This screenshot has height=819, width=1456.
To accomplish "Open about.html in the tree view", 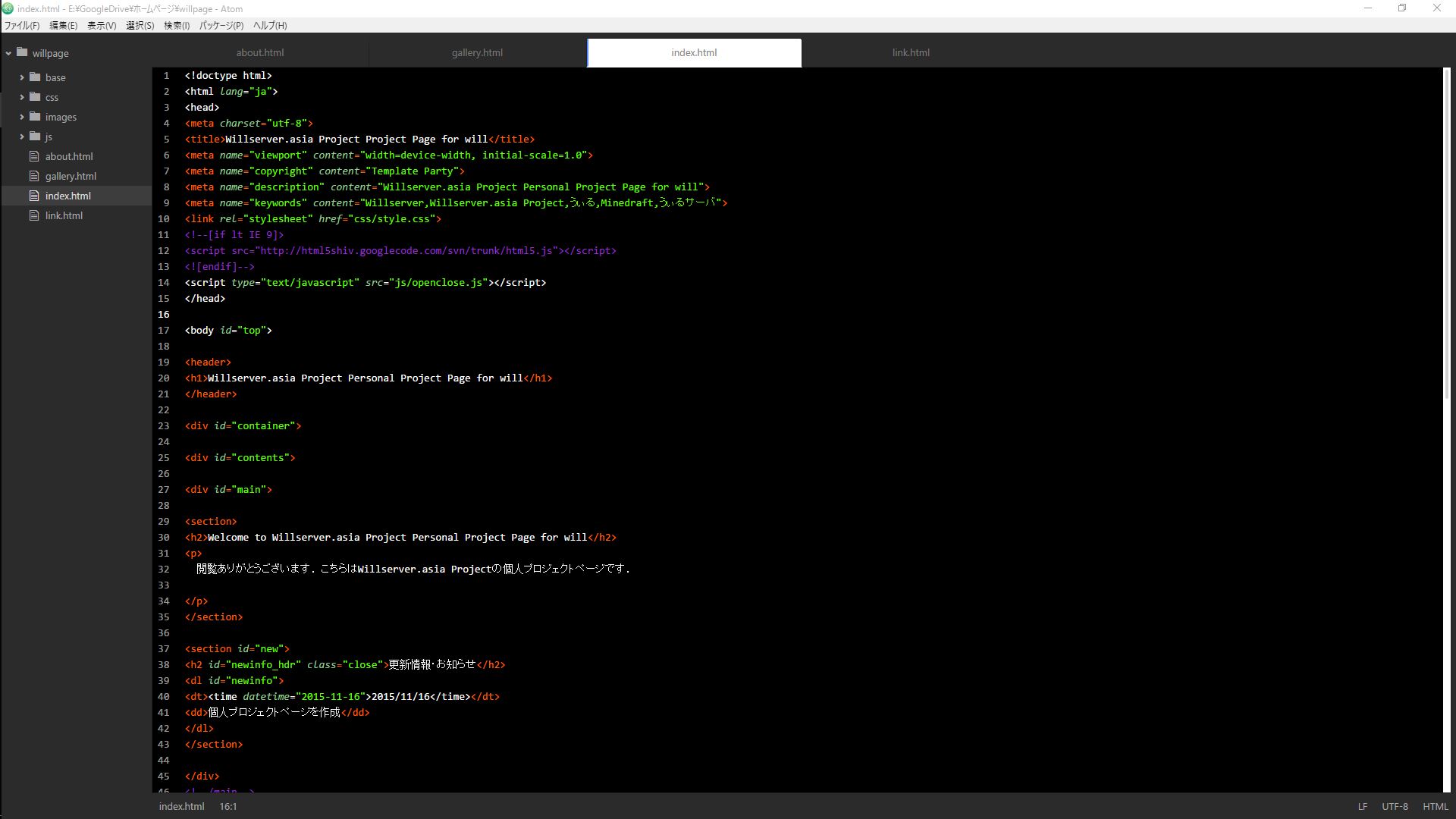I will 69,156.
